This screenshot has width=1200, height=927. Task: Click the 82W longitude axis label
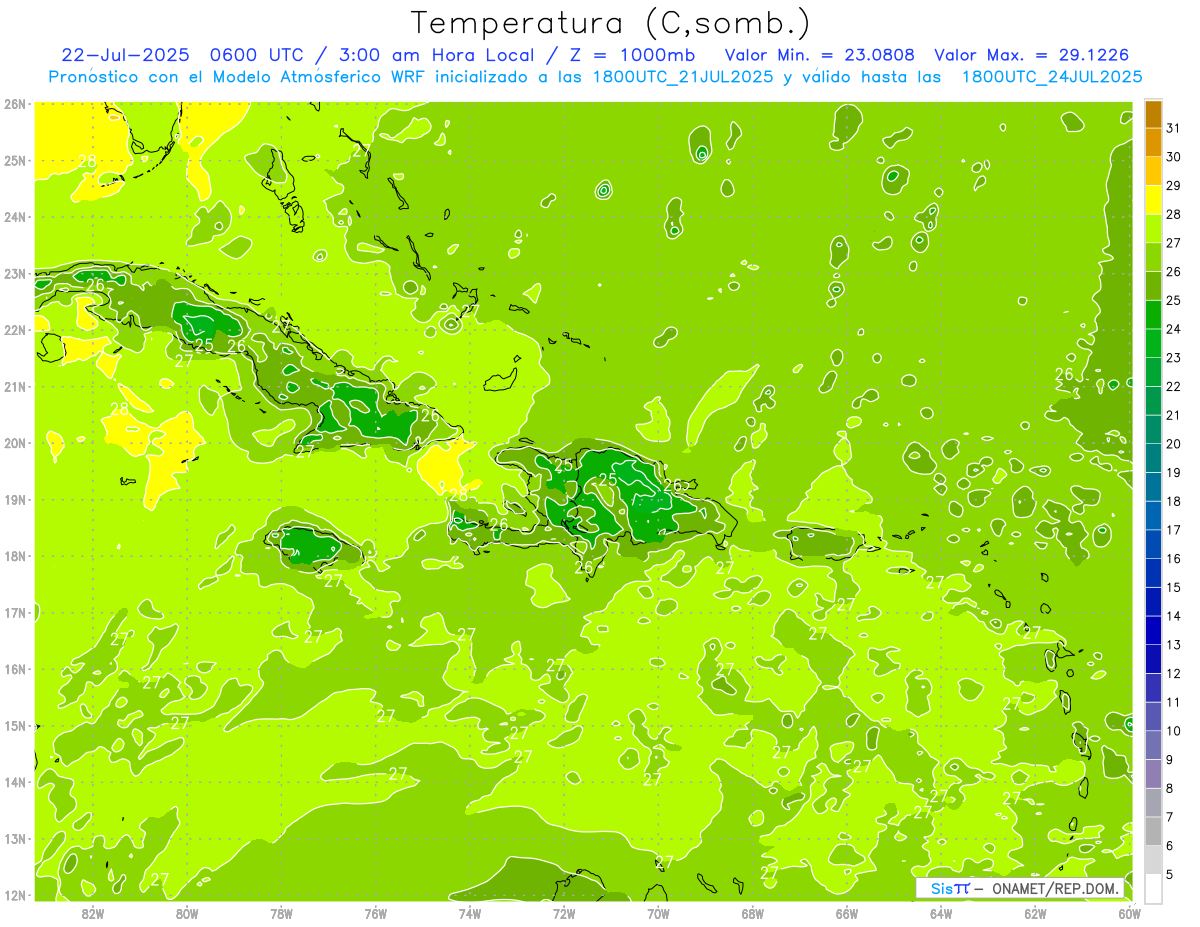(93, 913)
